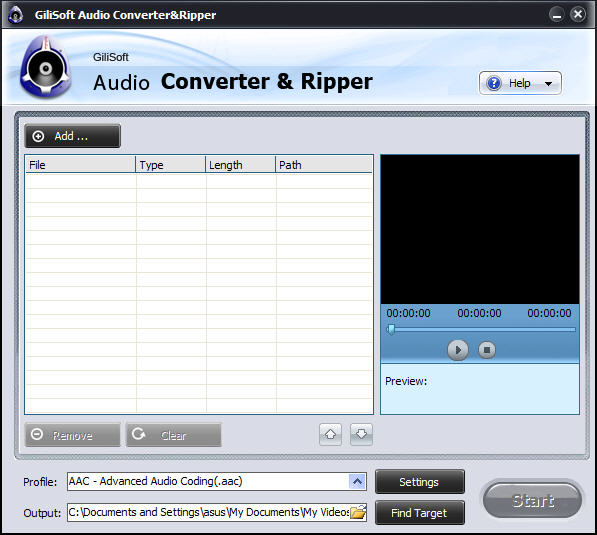Click the Clear list button
This screenshot has width=597, height=535.
coord(174,435)
